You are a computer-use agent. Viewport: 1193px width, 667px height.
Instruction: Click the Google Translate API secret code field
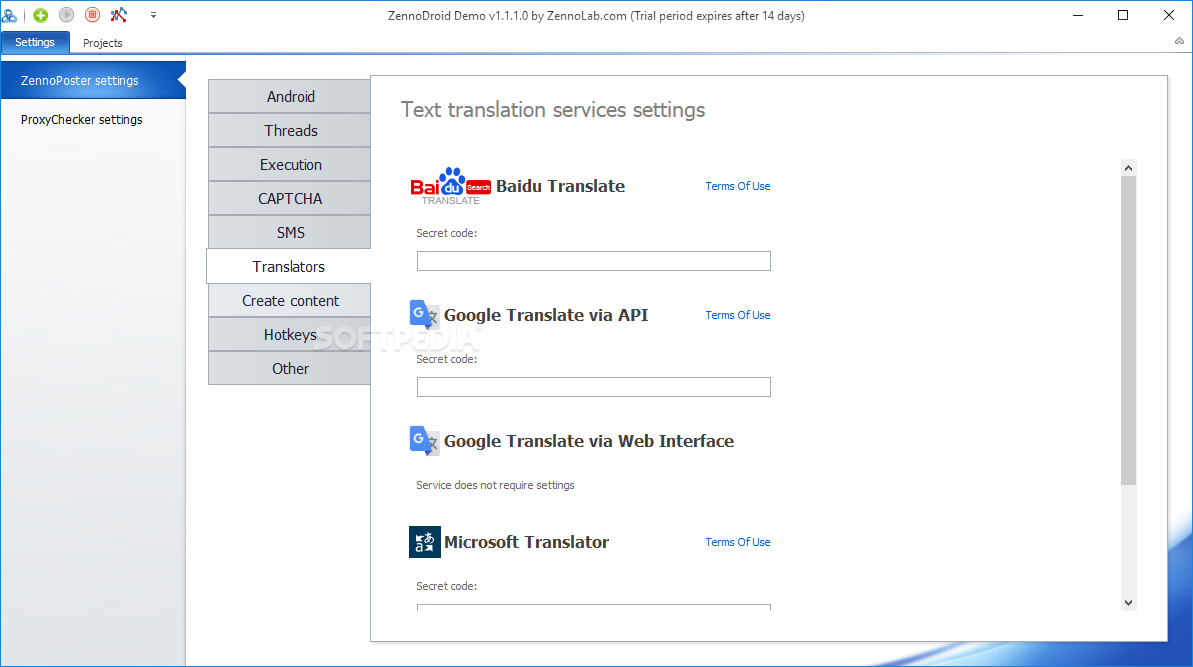pos(593,387)
